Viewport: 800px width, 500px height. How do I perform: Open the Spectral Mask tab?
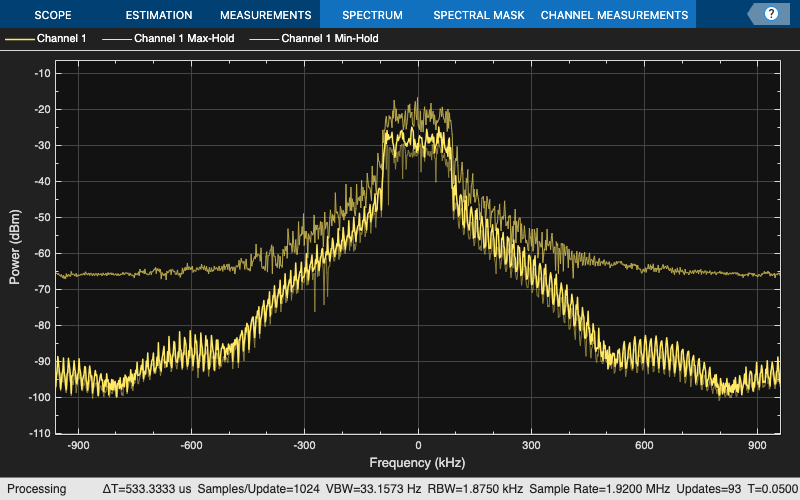[479, 15]
